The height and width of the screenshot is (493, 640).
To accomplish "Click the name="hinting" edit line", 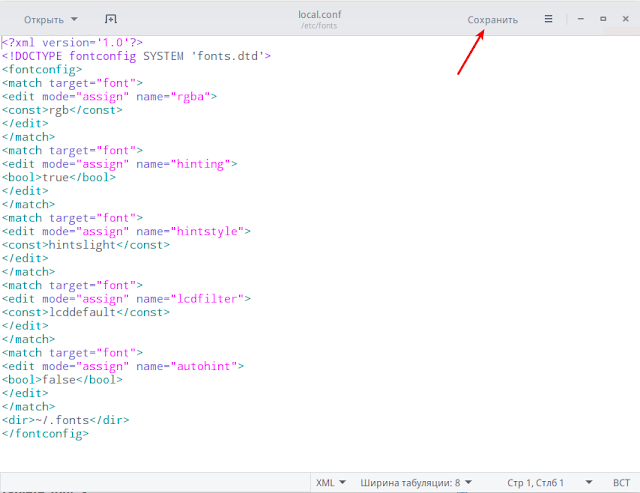I will click(x=120, y=164).
